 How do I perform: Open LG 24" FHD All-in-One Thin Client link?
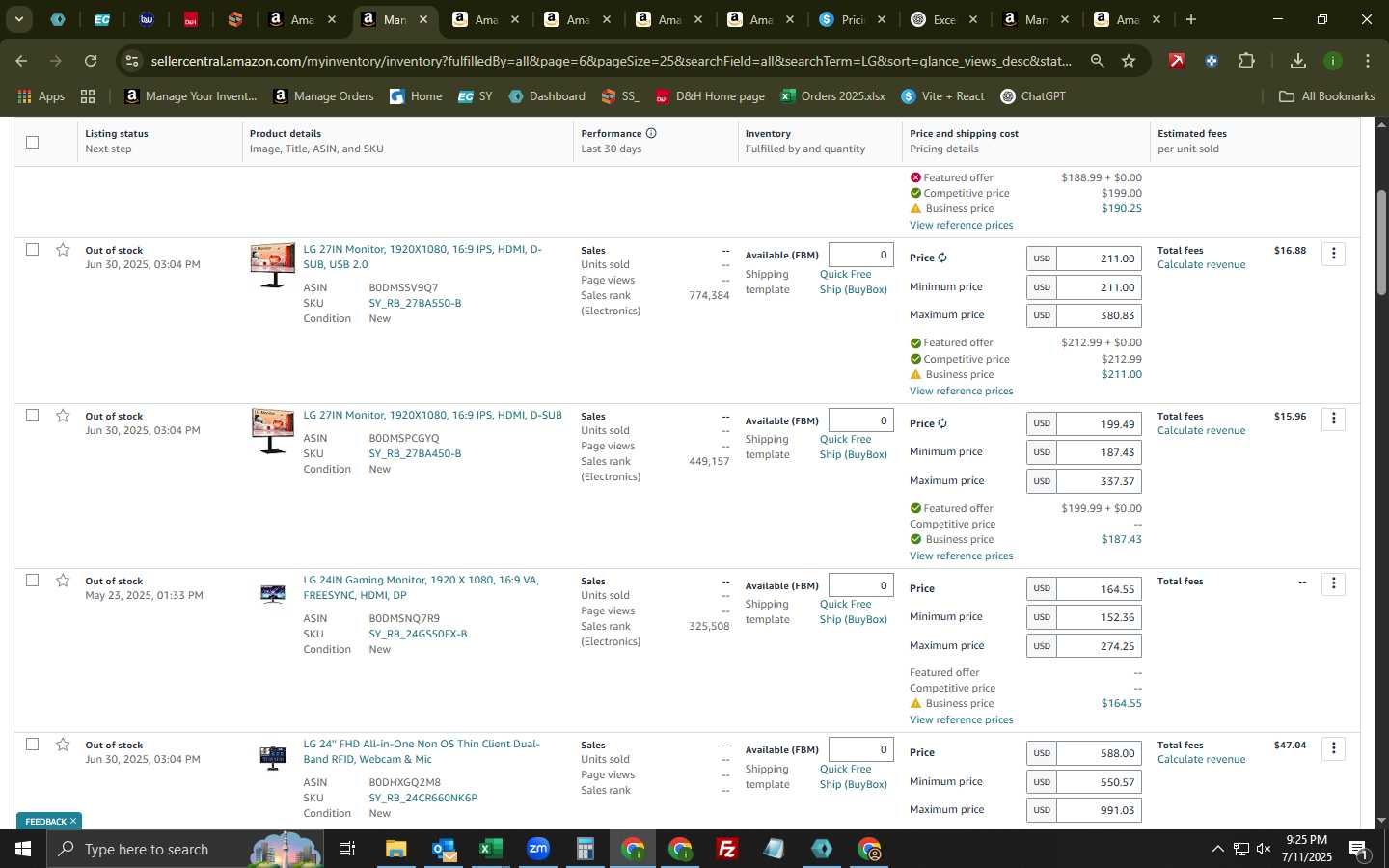(422, 751)
